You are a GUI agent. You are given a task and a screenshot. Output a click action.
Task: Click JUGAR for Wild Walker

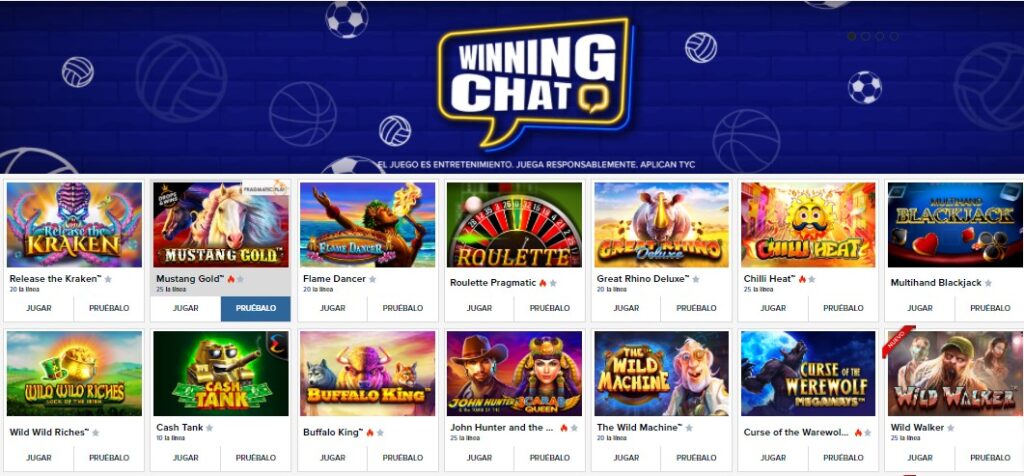pos(920,458)
